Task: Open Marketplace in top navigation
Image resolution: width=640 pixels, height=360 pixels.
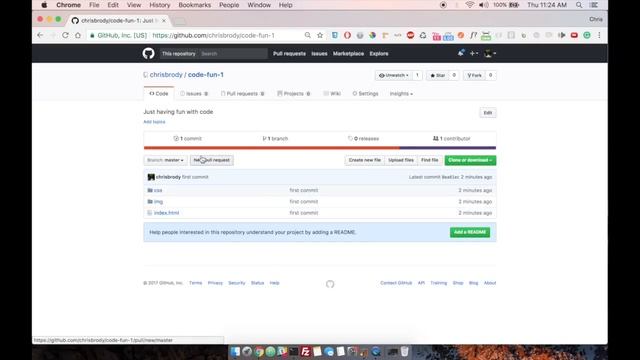Action: click(x=348, y=53)
